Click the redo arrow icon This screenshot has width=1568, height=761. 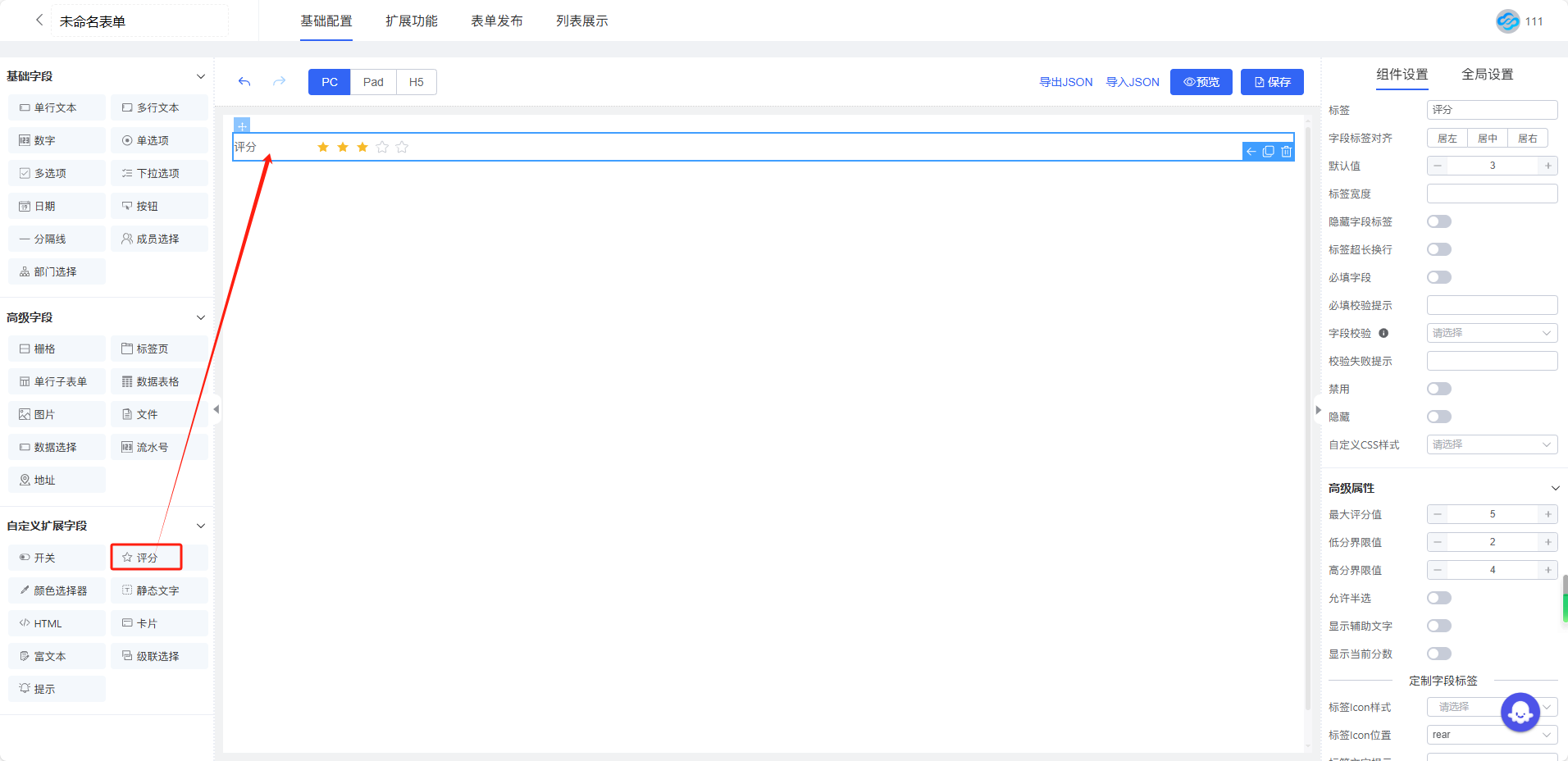(x=279, y=82)
